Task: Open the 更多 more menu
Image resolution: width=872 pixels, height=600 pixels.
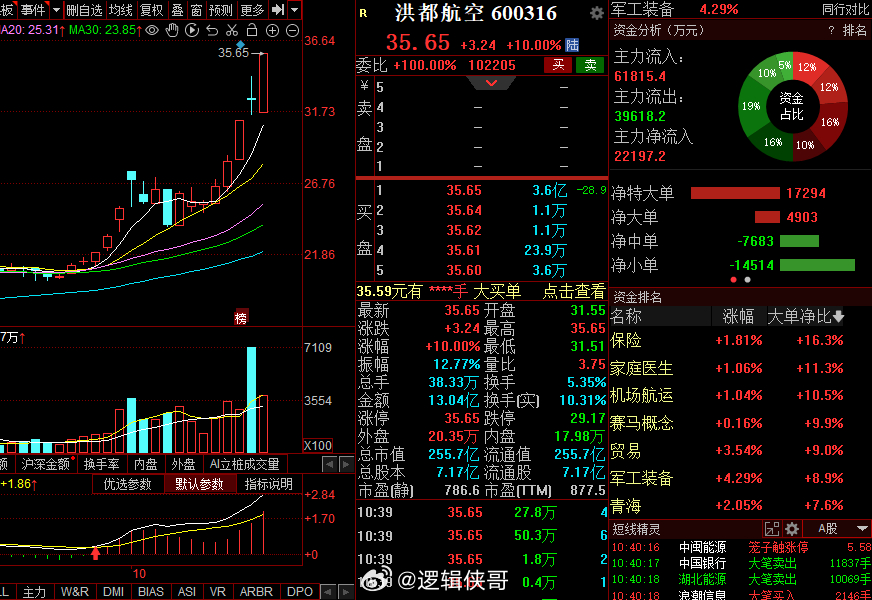Action: (x=252, y=9)
